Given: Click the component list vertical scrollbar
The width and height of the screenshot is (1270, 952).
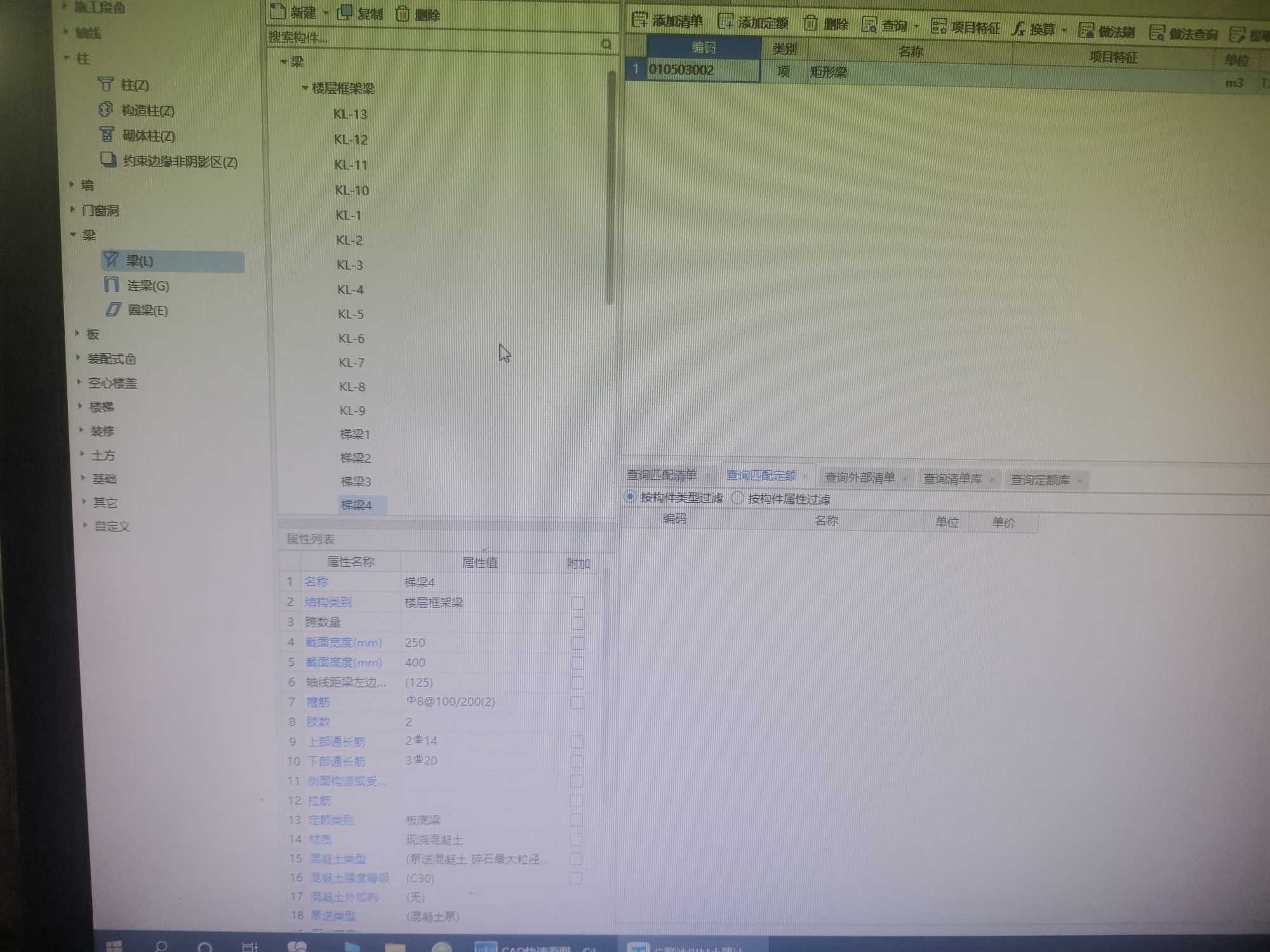Looking at the screenshot, I should pyautogui.click(x=610, y=188).
